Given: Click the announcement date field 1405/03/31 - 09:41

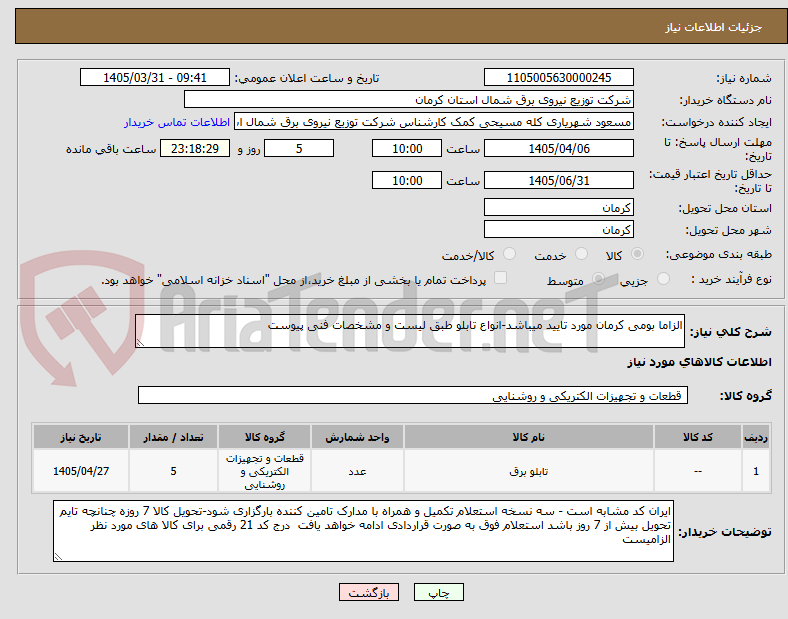Looking at the screenshot, I should (155, 77).
